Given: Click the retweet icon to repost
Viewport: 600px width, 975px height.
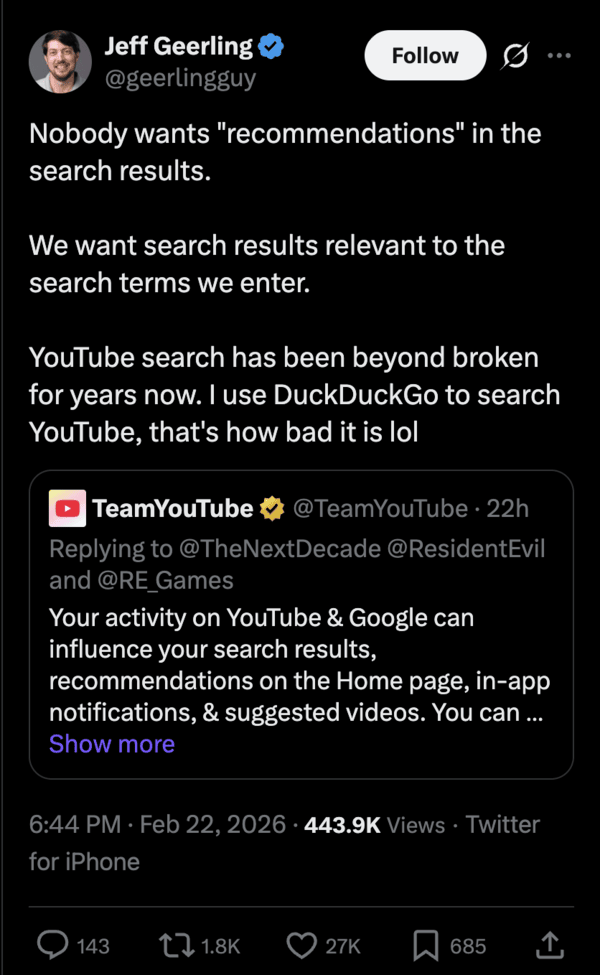Looking at the screenshot, I should pyautogui.click(x=175, y=945).
